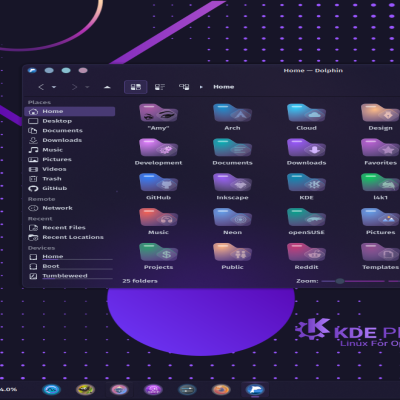Select the green folder beside KDE
The height and width of the screenshot is (400, 400).
coord(380,183)
